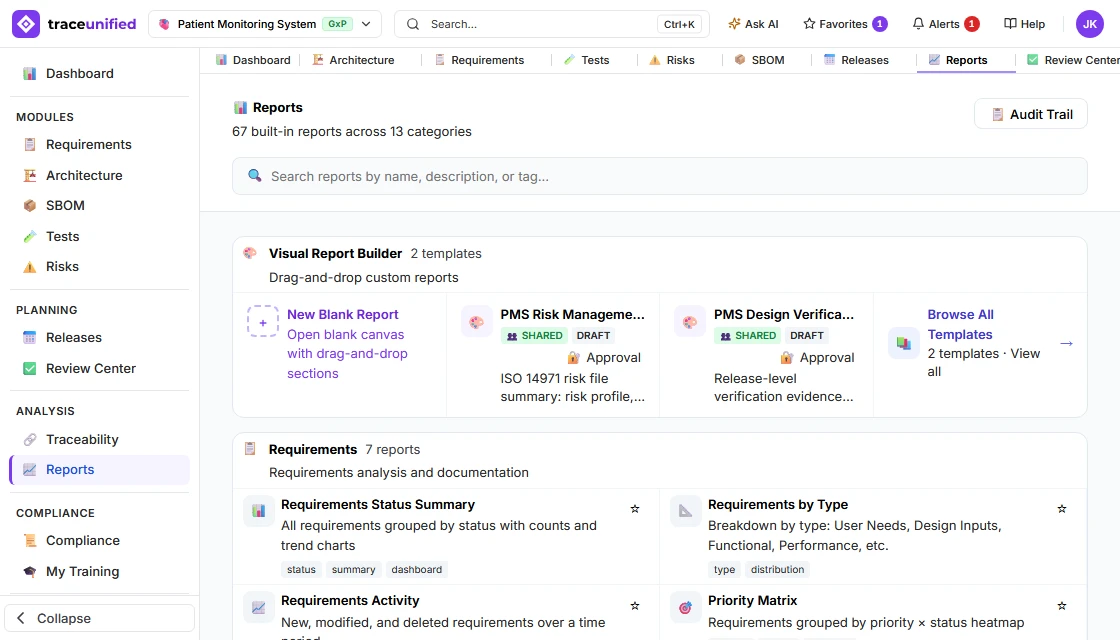Switch to the Tests tab

click(x=586, y=60)
